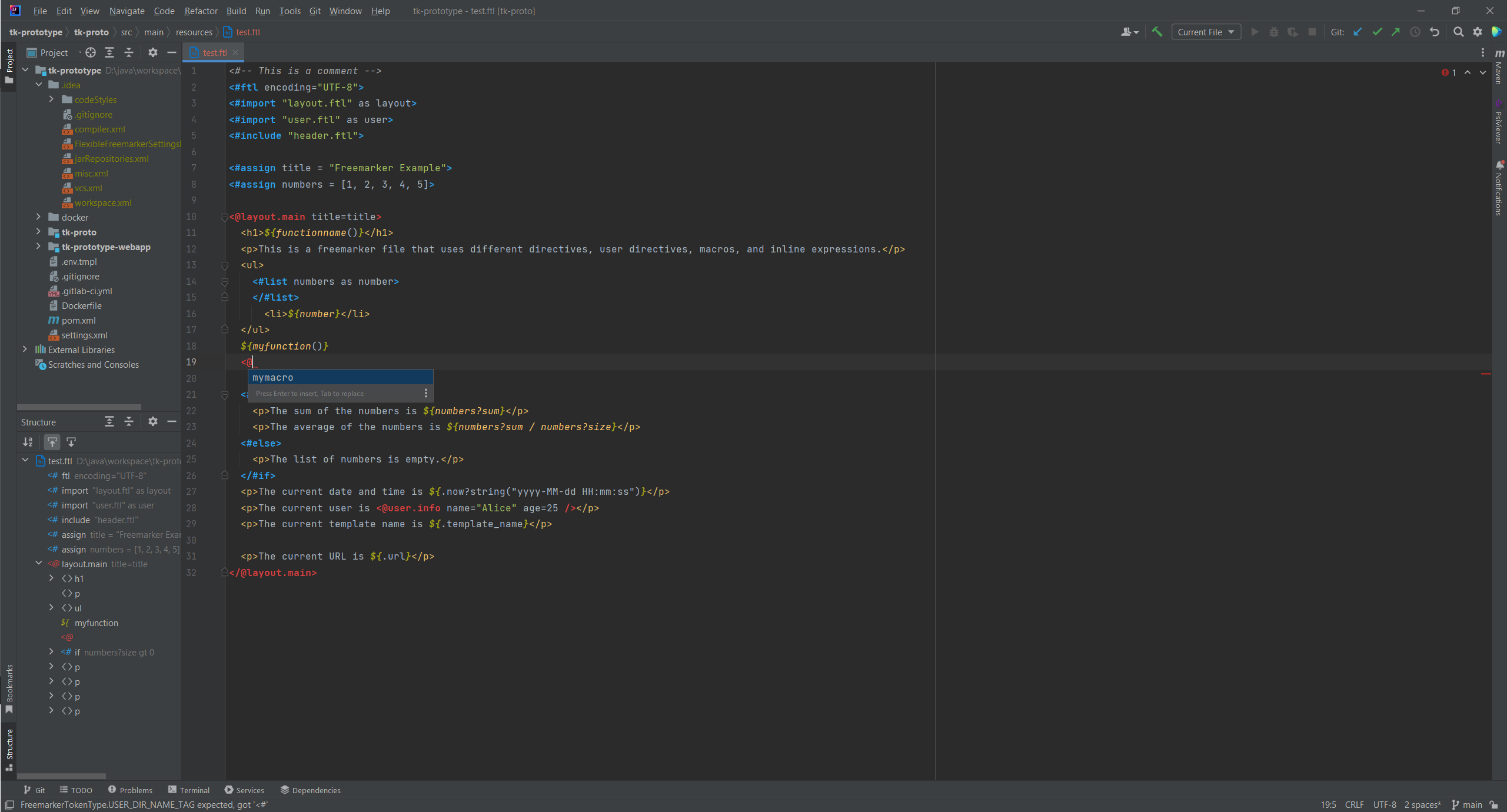Click collapse all icon in Project panel
The image size is (1507, 812).
(x=129, y=52)
